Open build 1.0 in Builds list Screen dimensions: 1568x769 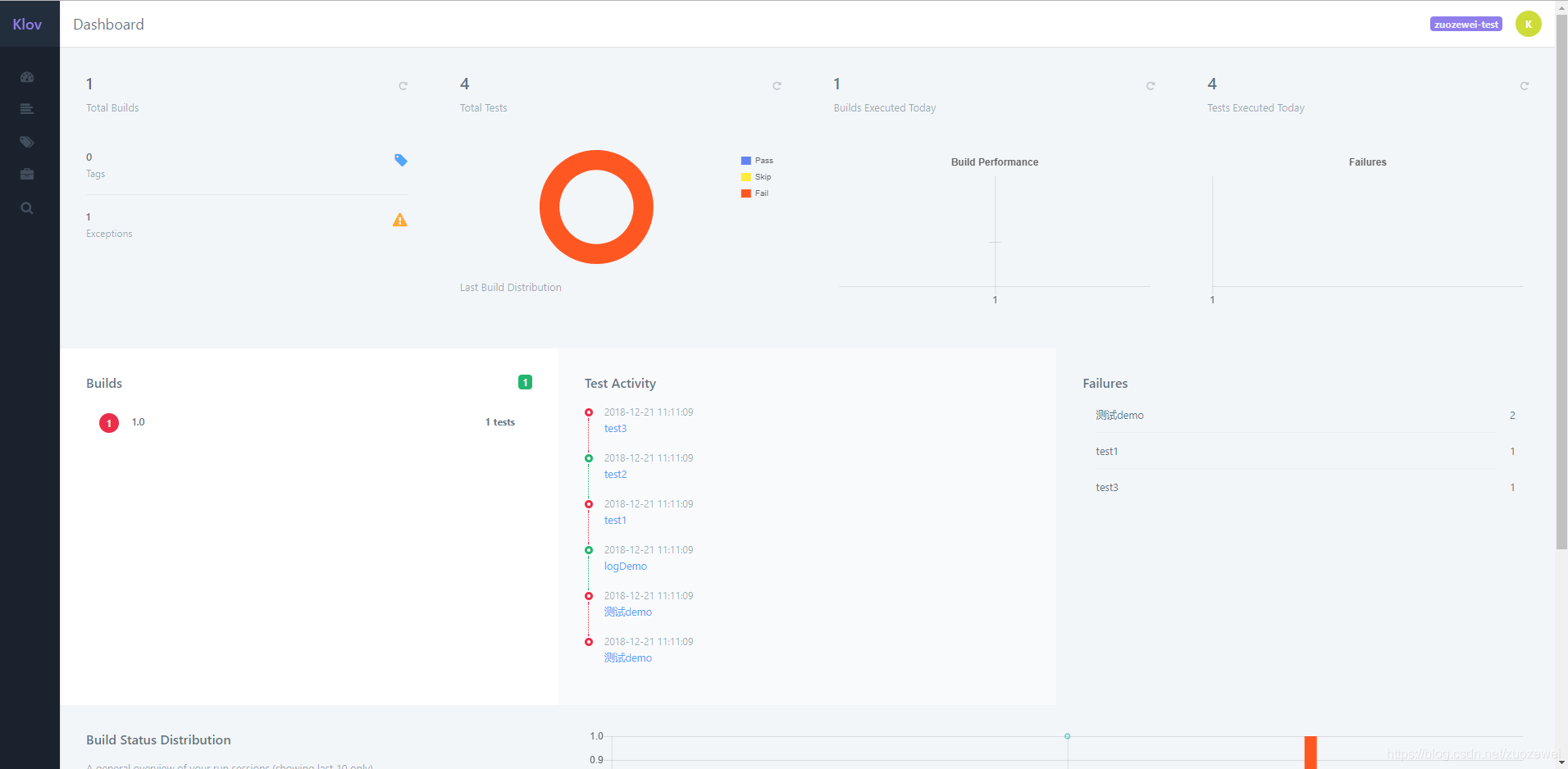pos(138,422)
